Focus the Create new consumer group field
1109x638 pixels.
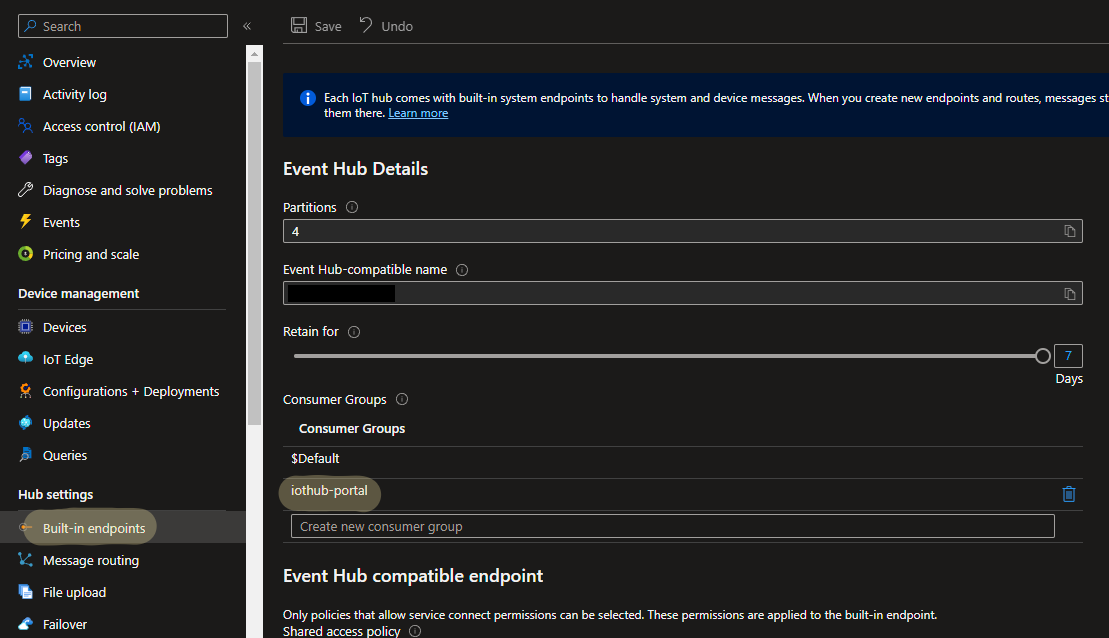point(672,526)
